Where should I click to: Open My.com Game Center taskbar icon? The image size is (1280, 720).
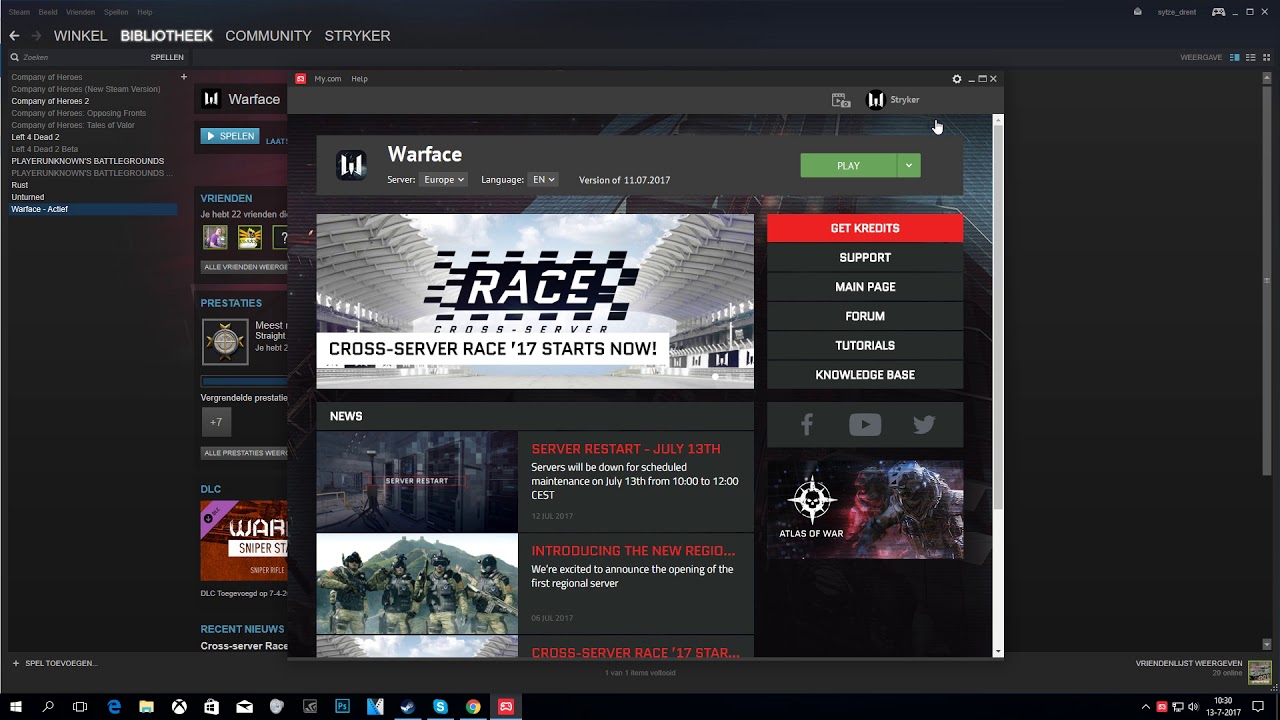[506, 707]
